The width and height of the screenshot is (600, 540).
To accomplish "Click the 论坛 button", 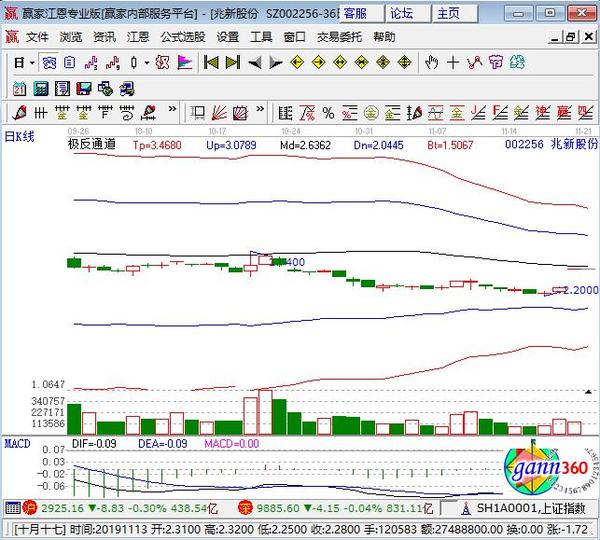I will point(408,14).
